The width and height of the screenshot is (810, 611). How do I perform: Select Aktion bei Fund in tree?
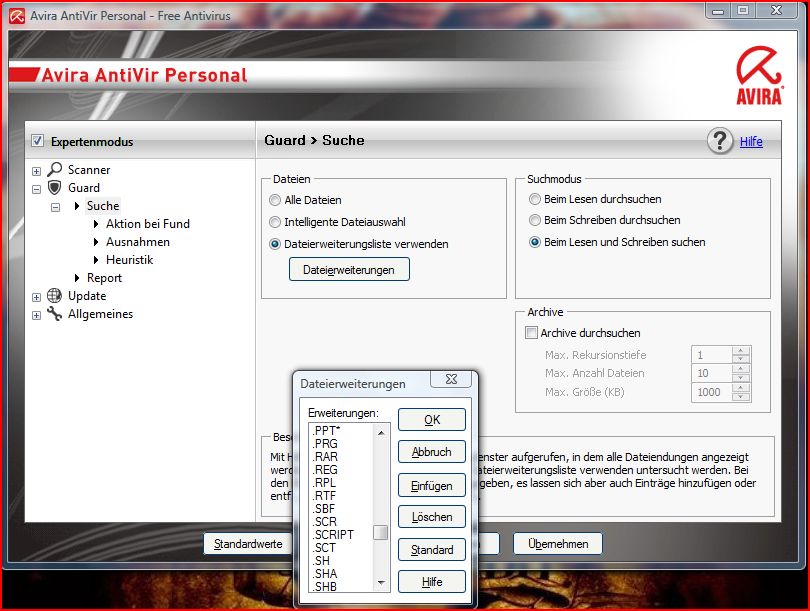click(147, 224)
